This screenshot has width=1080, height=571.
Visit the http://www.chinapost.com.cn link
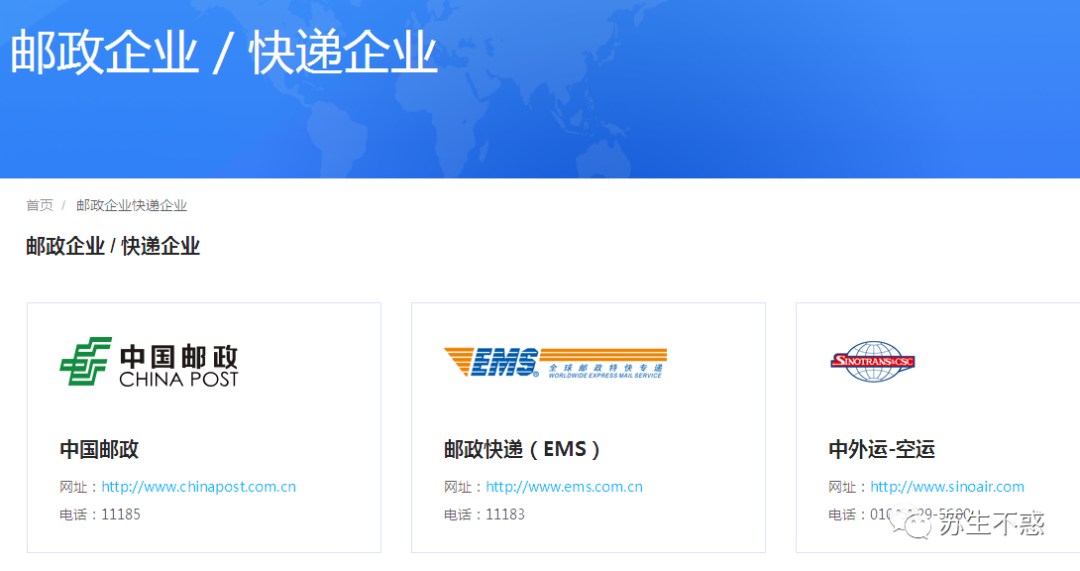(198, 487)
